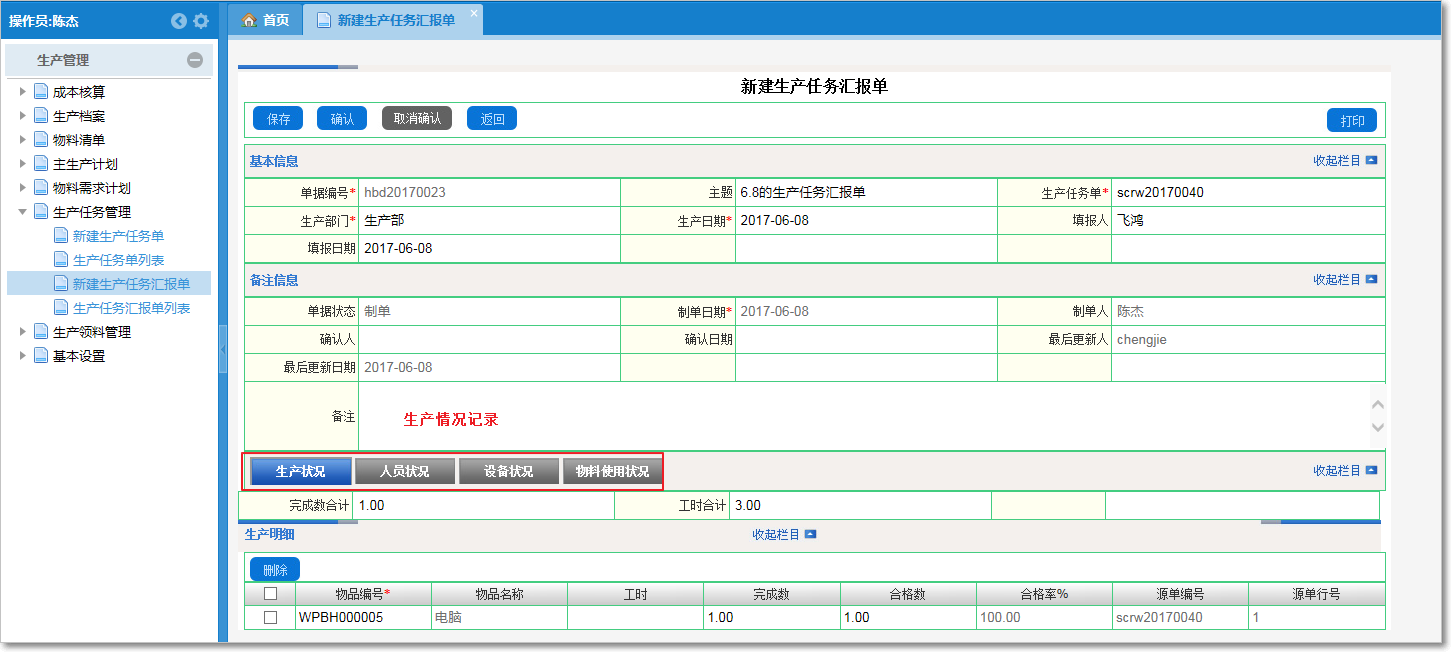Screen dimensions: 1451x652
Task: Expand the 基本设置 tree node
Action: (x=25, y=354)
